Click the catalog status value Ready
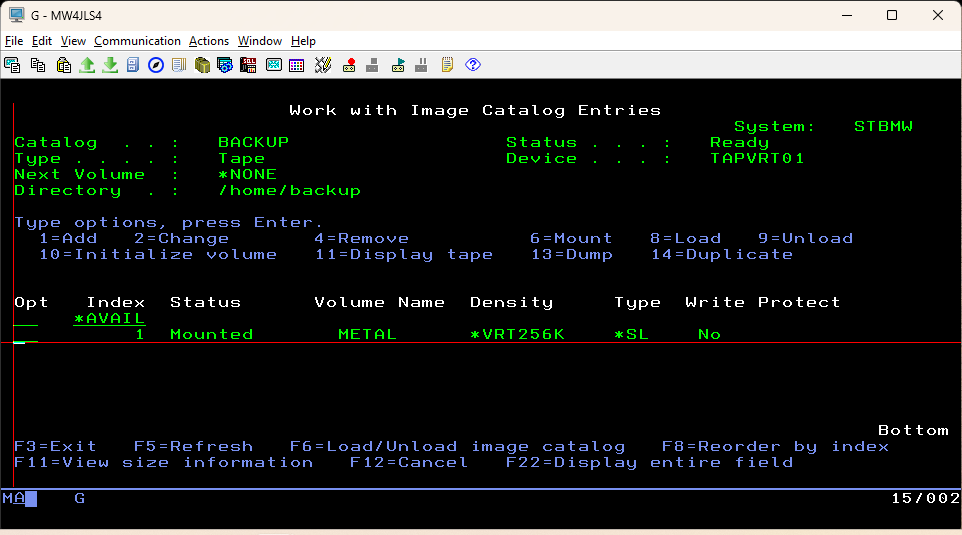Image resolution: width=962 pixels, height=535 pixels. coord(739,142)
